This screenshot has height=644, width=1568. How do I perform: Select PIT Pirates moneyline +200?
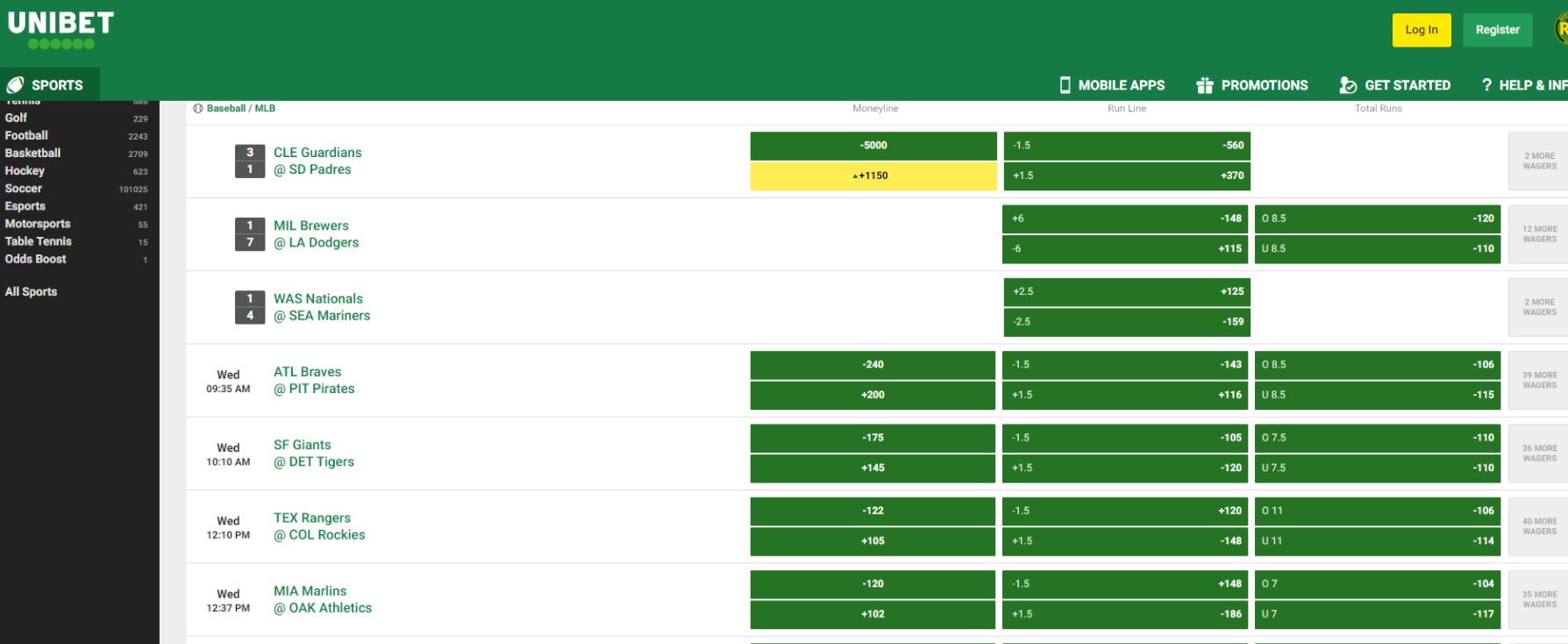[873, 395]
